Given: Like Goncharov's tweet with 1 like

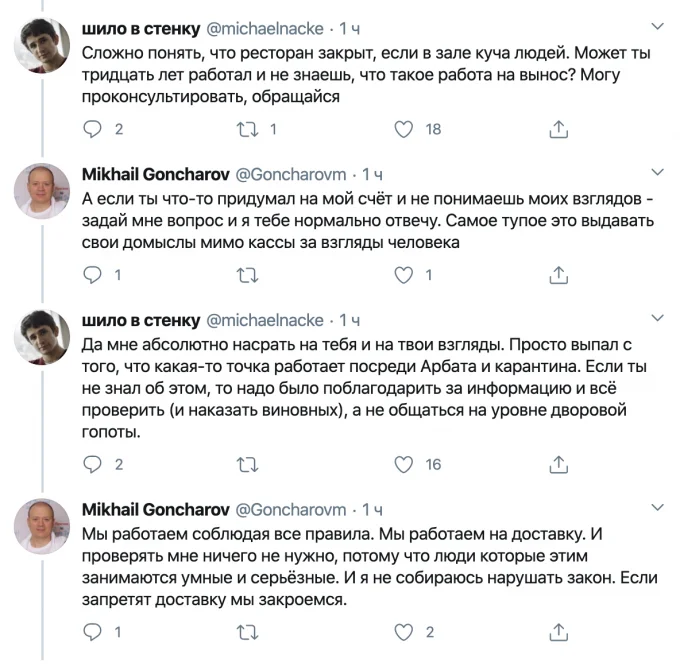Looking at the screenshot, I should (x=403, y=275).
